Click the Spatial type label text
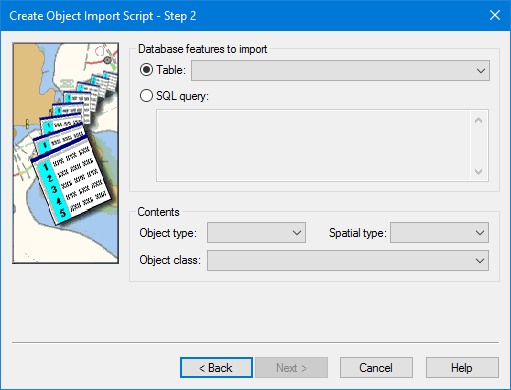 pyautogui.click(x=358, y=233)
